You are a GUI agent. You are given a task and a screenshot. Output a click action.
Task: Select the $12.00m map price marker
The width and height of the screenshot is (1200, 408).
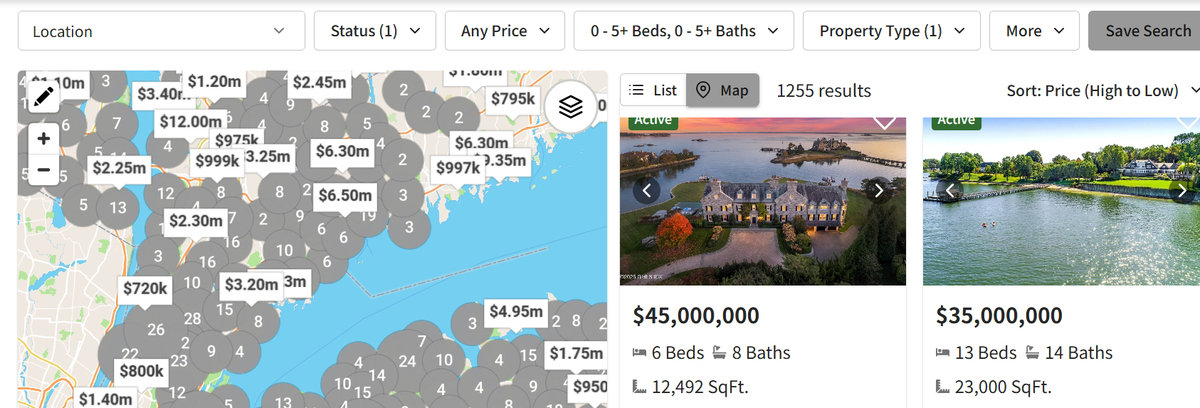[x=190, y=121]
